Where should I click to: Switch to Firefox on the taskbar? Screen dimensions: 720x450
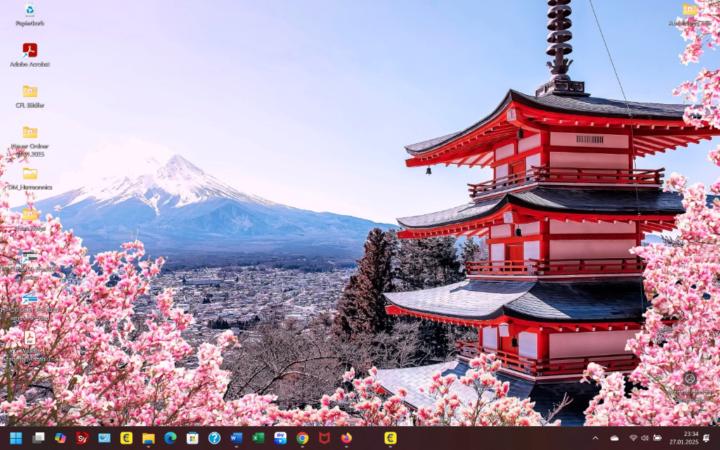(346, 438)
